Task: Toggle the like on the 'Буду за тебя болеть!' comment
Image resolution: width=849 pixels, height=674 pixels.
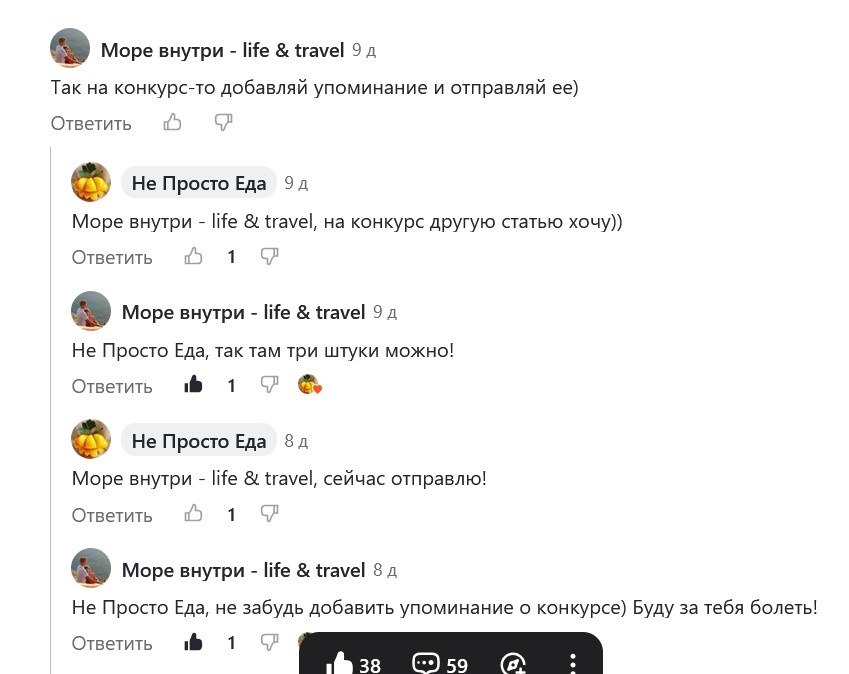Action: point(193,642)
